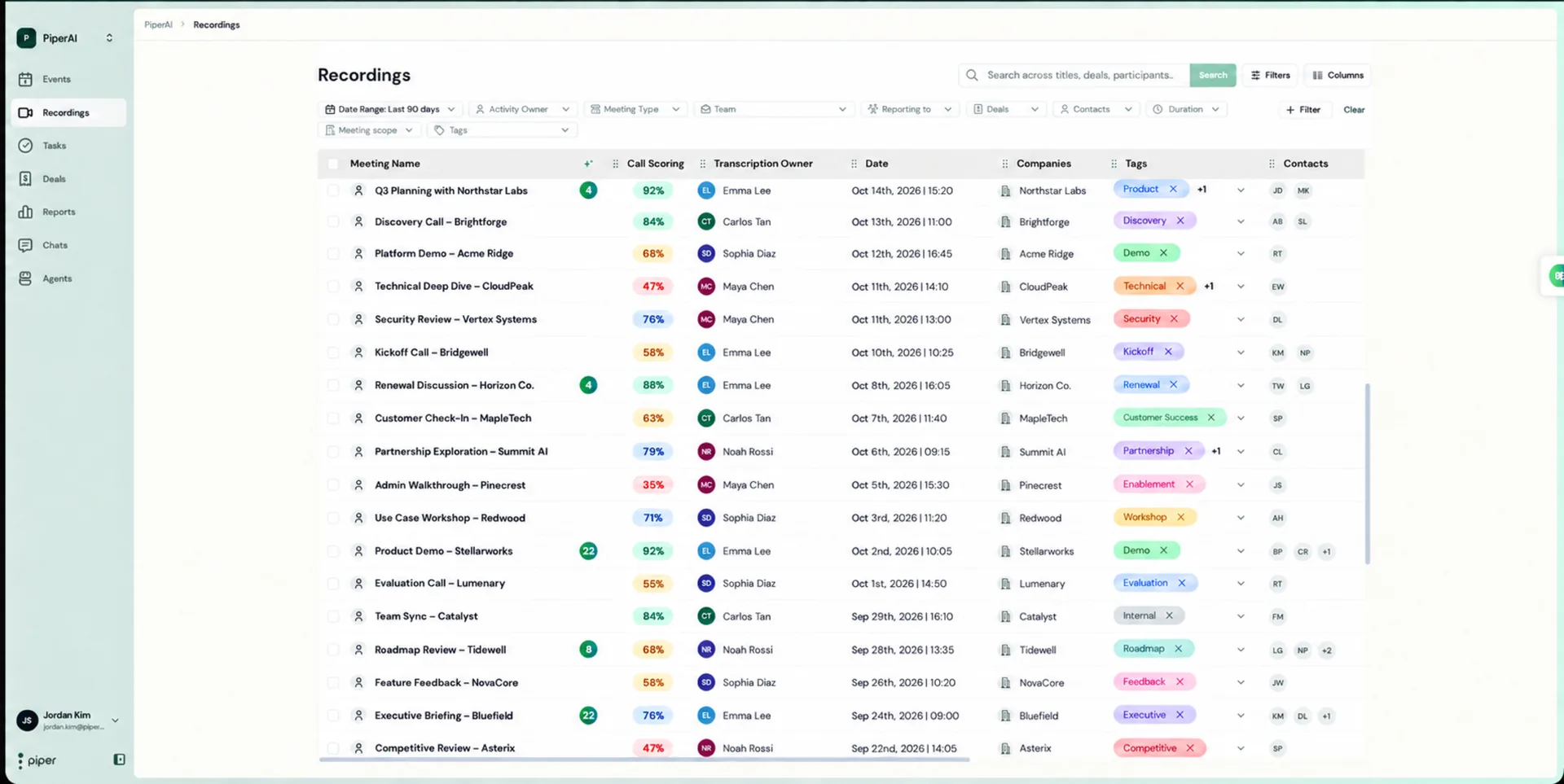
Task: Select checkbox for Discovery Call – Brightforge
Action: click(x=333, y=221)
